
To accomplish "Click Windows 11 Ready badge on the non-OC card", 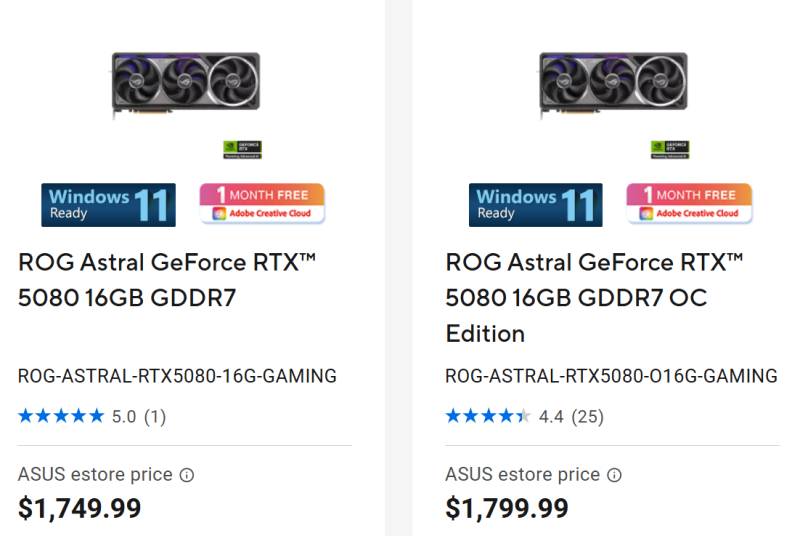I will pos(108,204).
